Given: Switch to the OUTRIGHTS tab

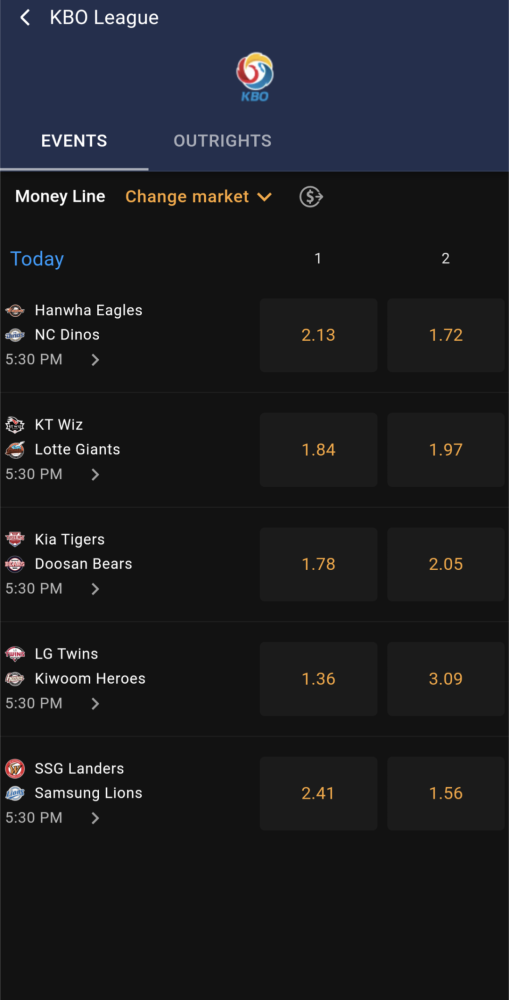Looking at the screenshot, I should click(223, 141).
